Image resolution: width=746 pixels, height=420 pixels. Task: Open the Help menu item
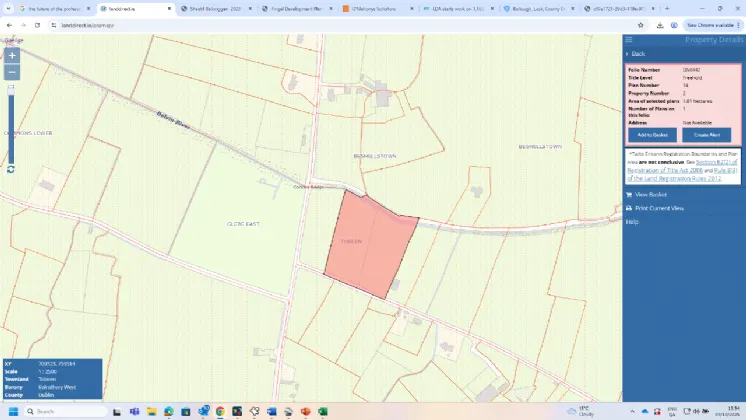pyautogui.click(x=632, y=221)
